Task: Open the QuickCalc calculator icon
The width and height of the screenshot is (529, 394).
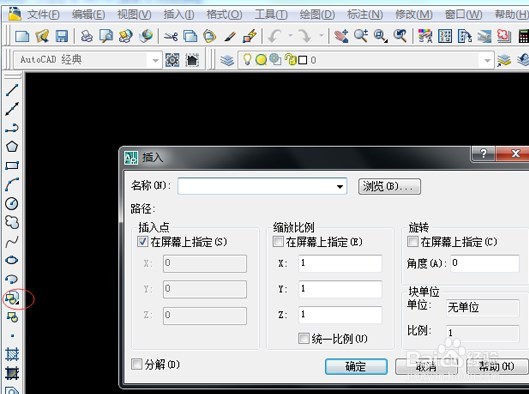Action: (523, 36)
